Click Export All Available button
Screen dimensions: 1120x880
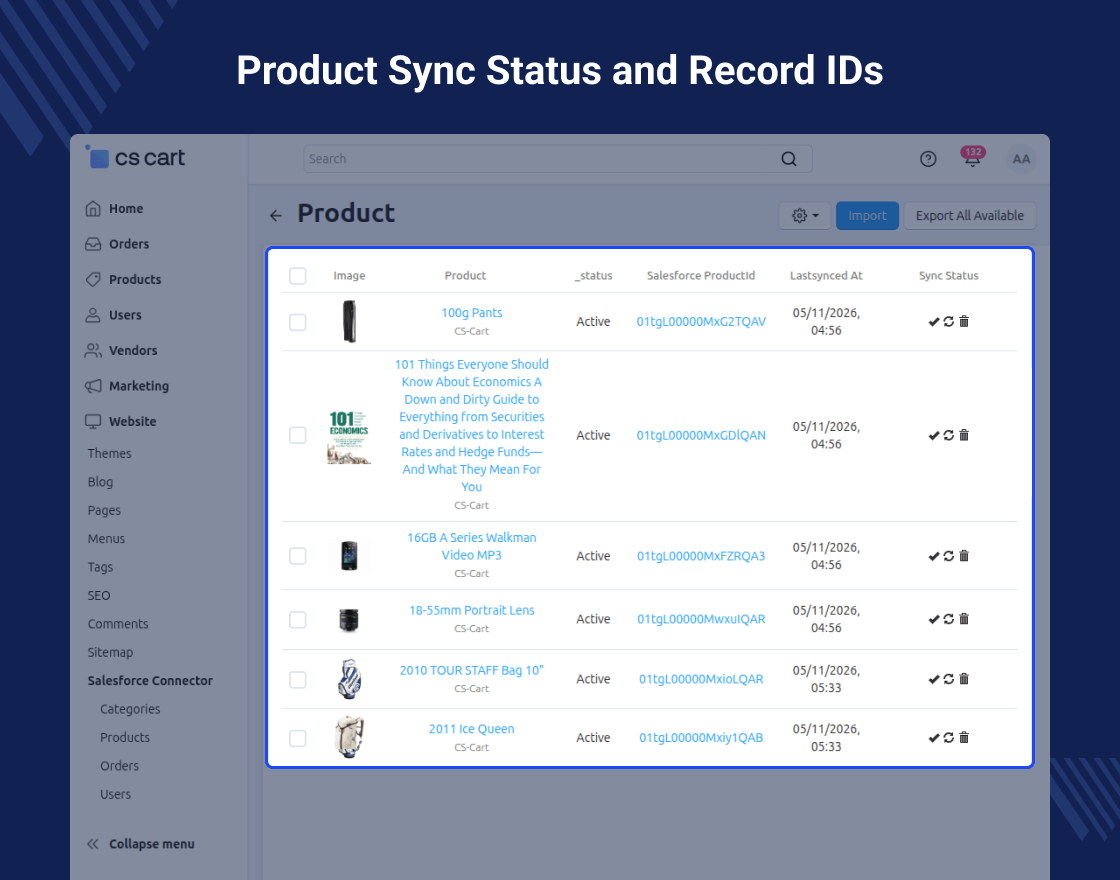pos(970,216)
